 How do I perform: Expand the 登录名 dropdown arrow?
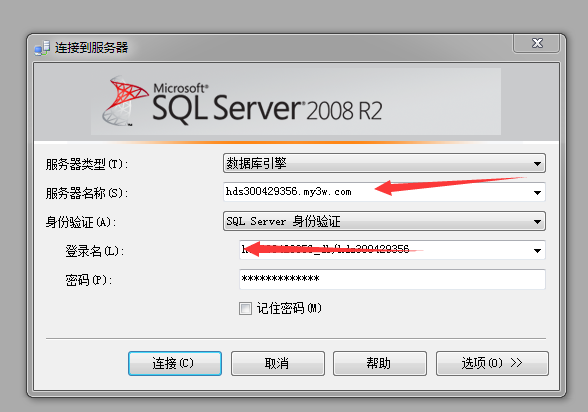pos(537,250)
